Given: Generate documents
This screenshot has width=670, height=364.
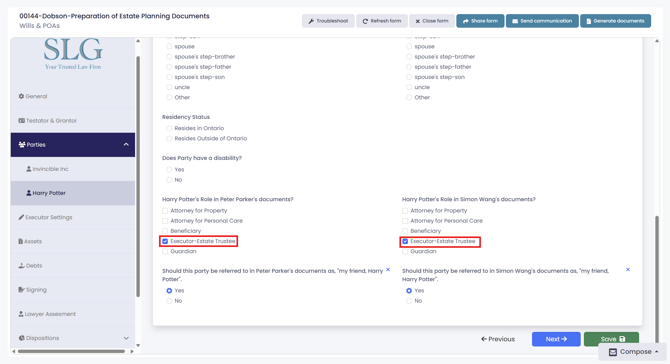Looking at the screenshot, I should pyautogui.click(x=615, y=21).
